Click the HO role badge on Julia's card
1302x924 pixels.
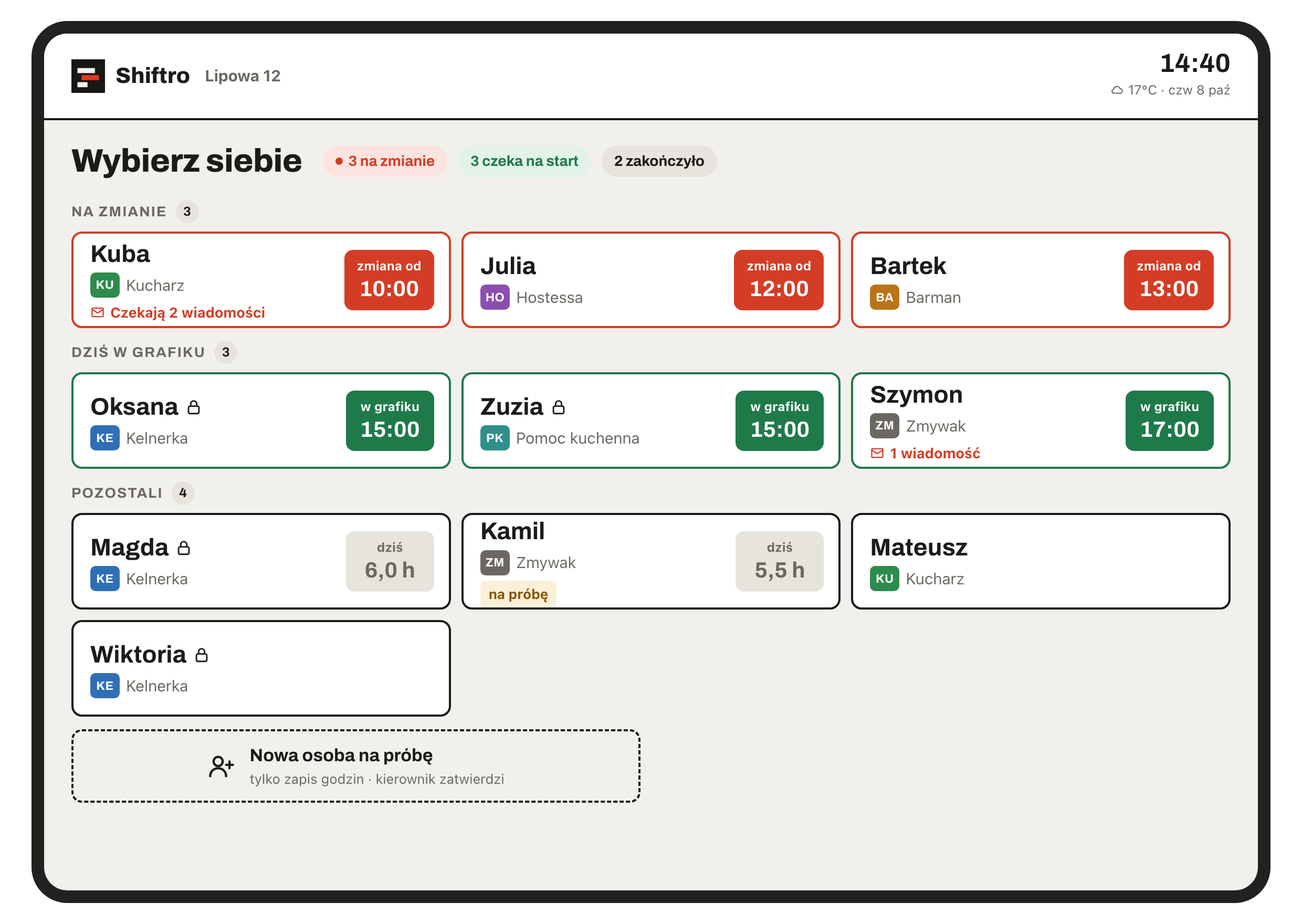point(495,297)
